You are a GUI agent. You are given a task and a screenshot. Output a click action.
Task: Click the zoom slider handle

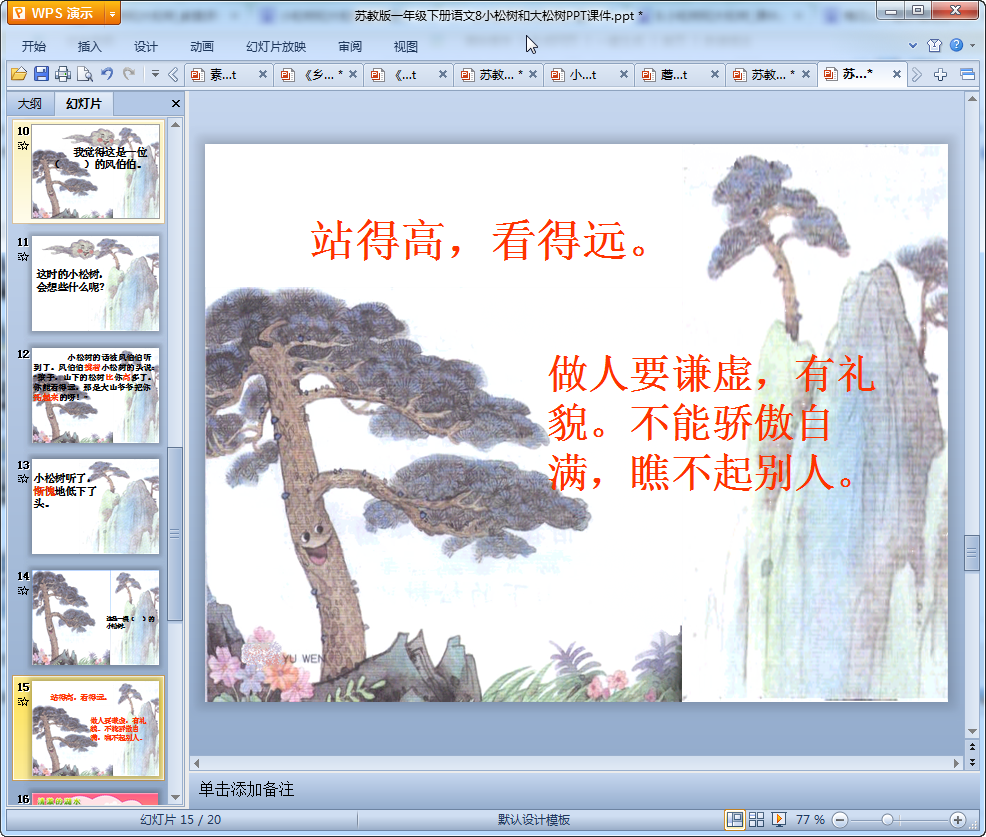point(887,819)
